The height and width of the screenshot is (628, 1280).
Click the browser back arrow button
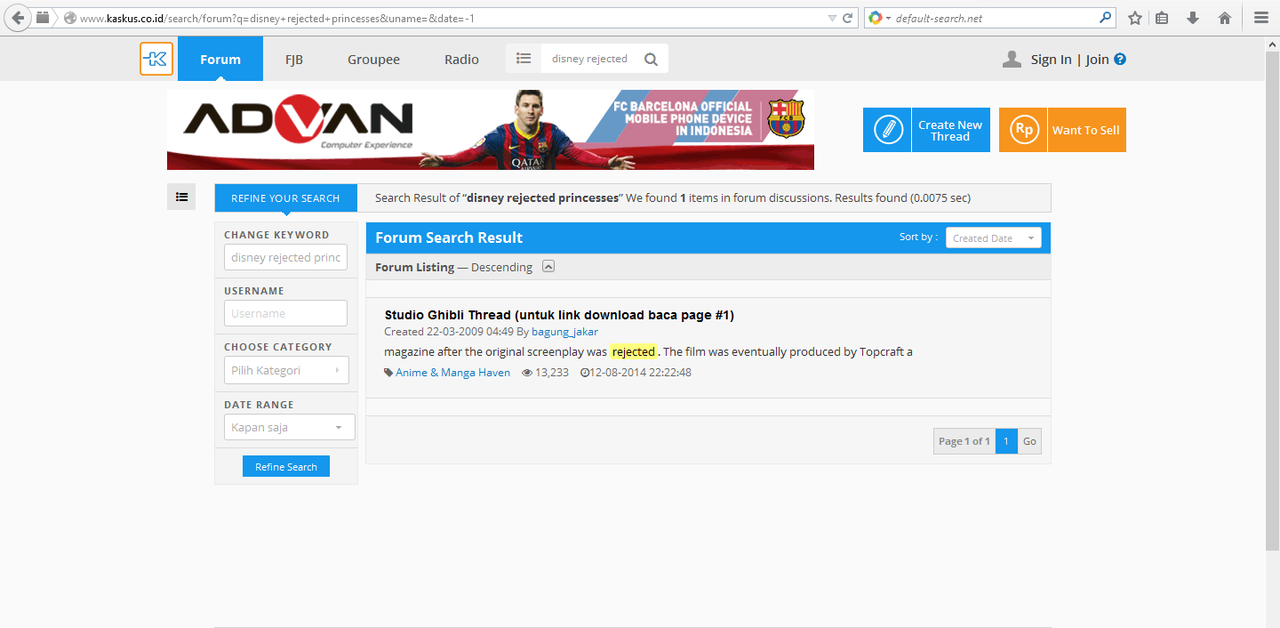[x=17, y=18]
